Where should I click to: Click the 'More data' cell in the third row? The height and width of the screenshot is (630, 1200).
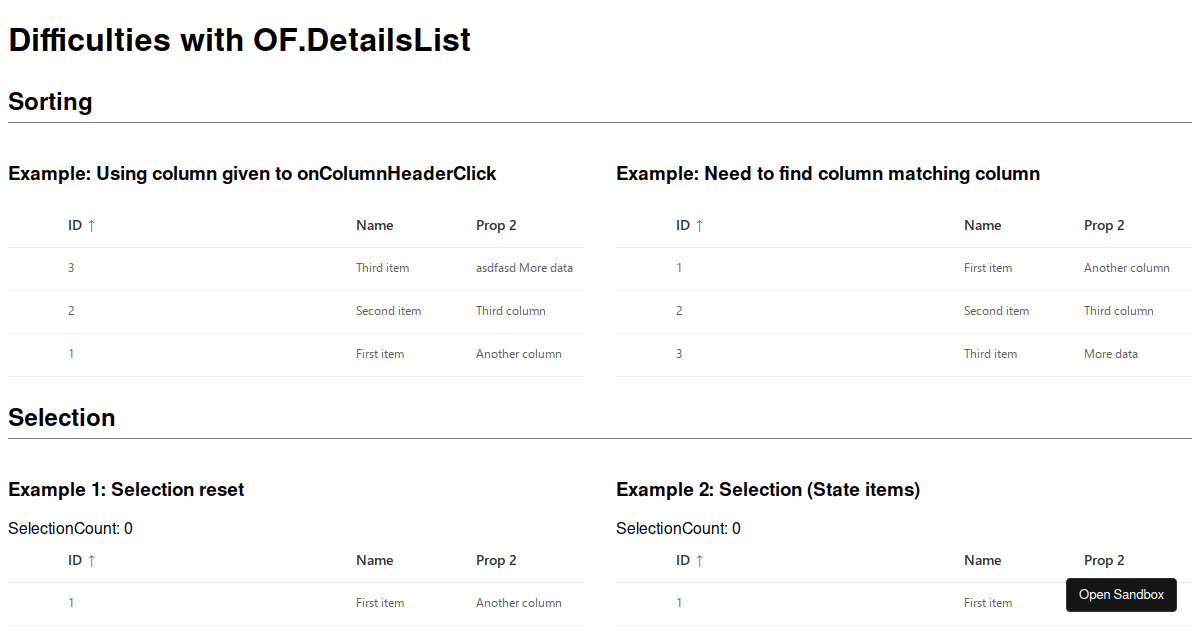[x=1110, y=354]
